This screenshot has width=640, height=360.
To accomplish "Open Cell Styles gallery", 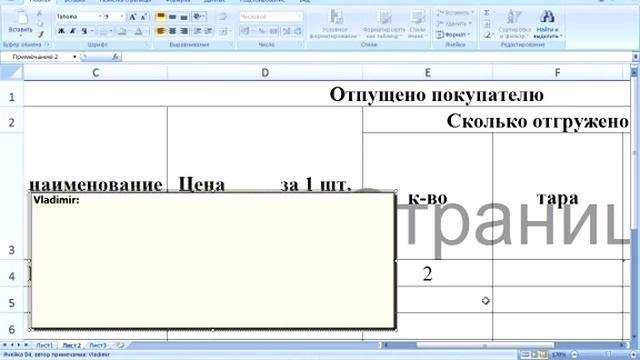I will tap(417, 24).
